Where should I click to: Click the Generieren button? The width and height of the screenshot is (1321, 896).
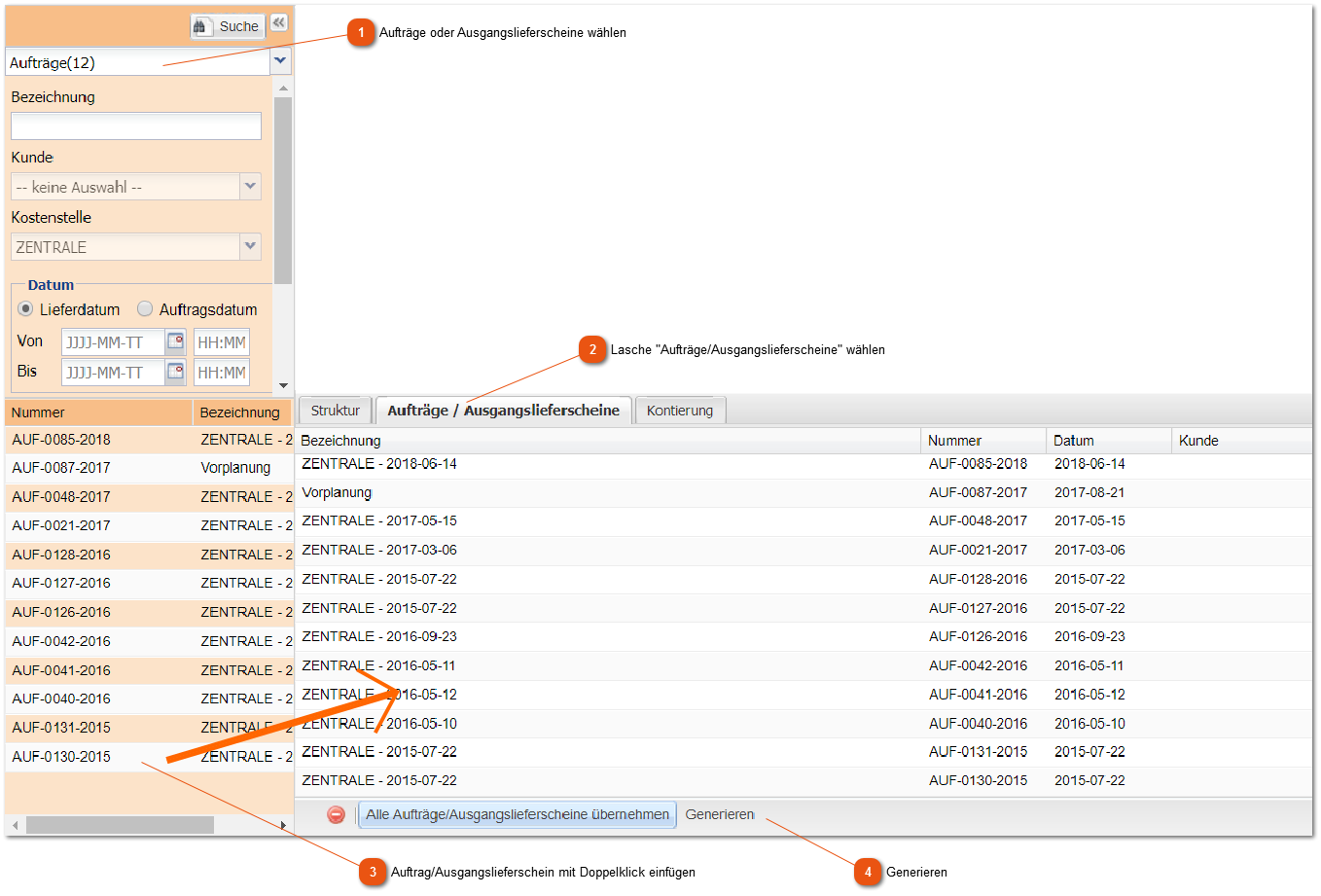point(720,814)
